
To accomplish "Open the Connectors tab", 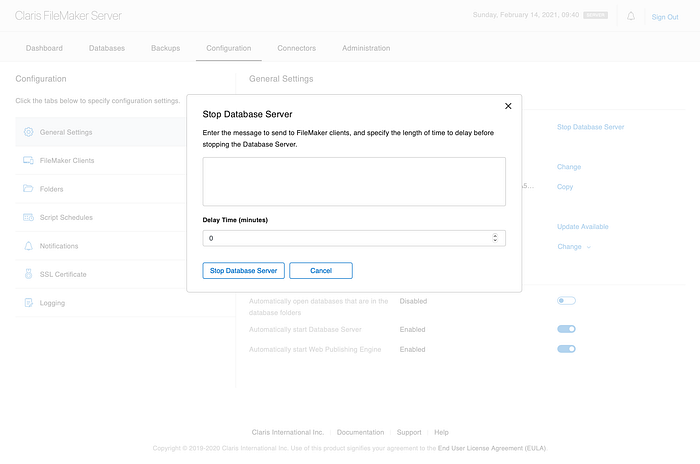I will 296,48.
